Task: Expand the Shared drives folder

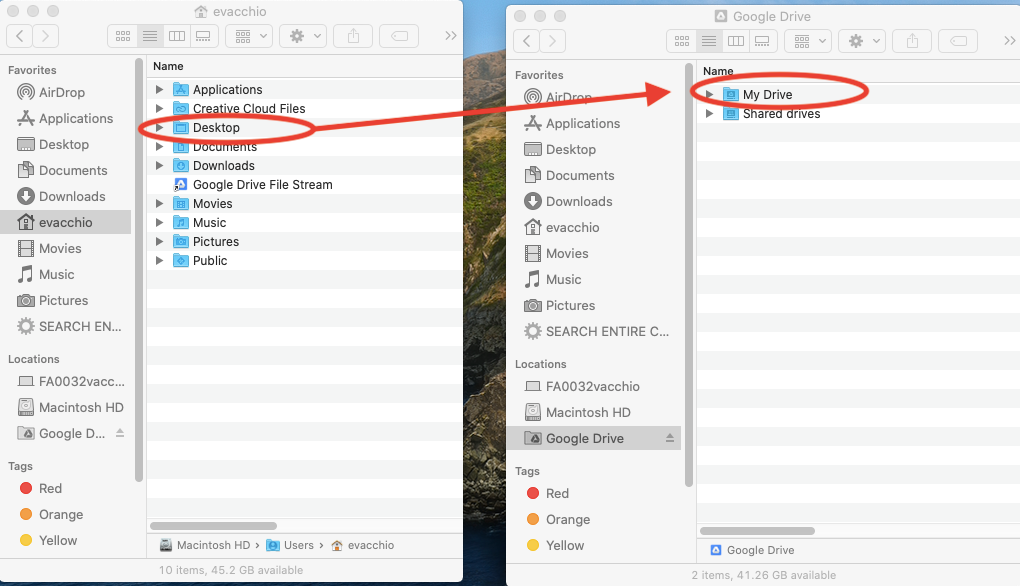Action: pyautogui.click(x=709, y=113)
